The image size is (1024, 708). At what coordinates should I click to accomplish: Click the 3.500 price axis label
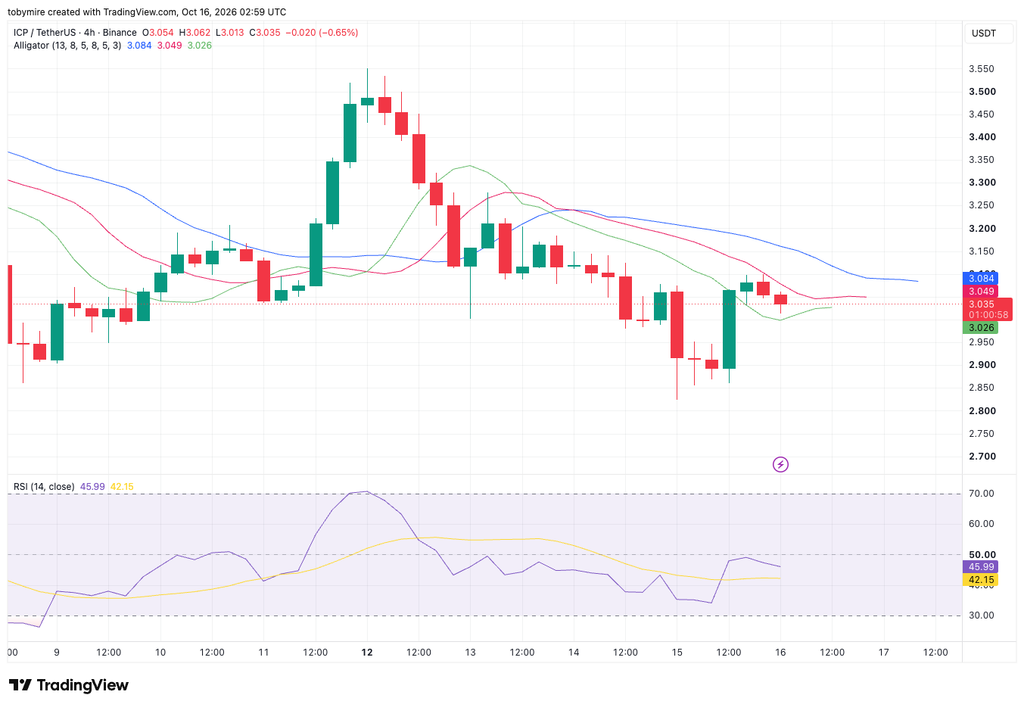[x=982, y=91]
